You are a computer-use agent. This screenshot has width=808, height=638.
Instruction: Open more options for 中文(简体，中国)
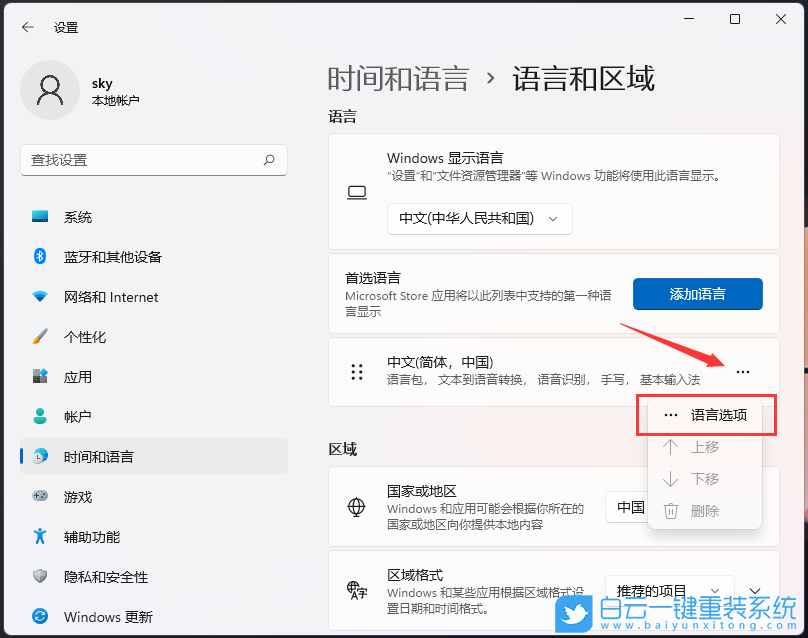pos(743,371)
